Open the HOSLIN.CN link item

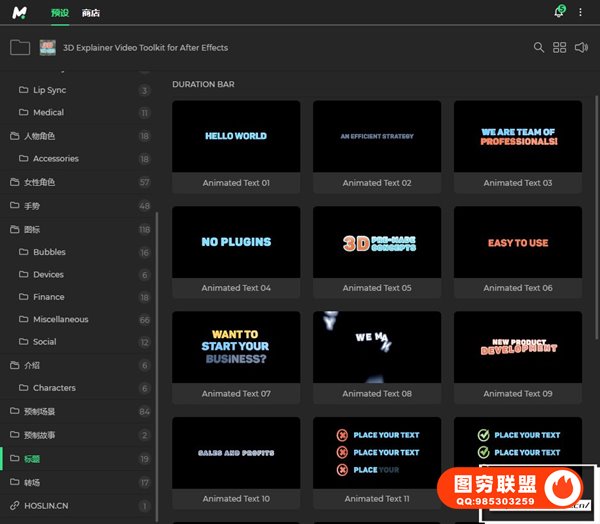[x=46, y=506]
